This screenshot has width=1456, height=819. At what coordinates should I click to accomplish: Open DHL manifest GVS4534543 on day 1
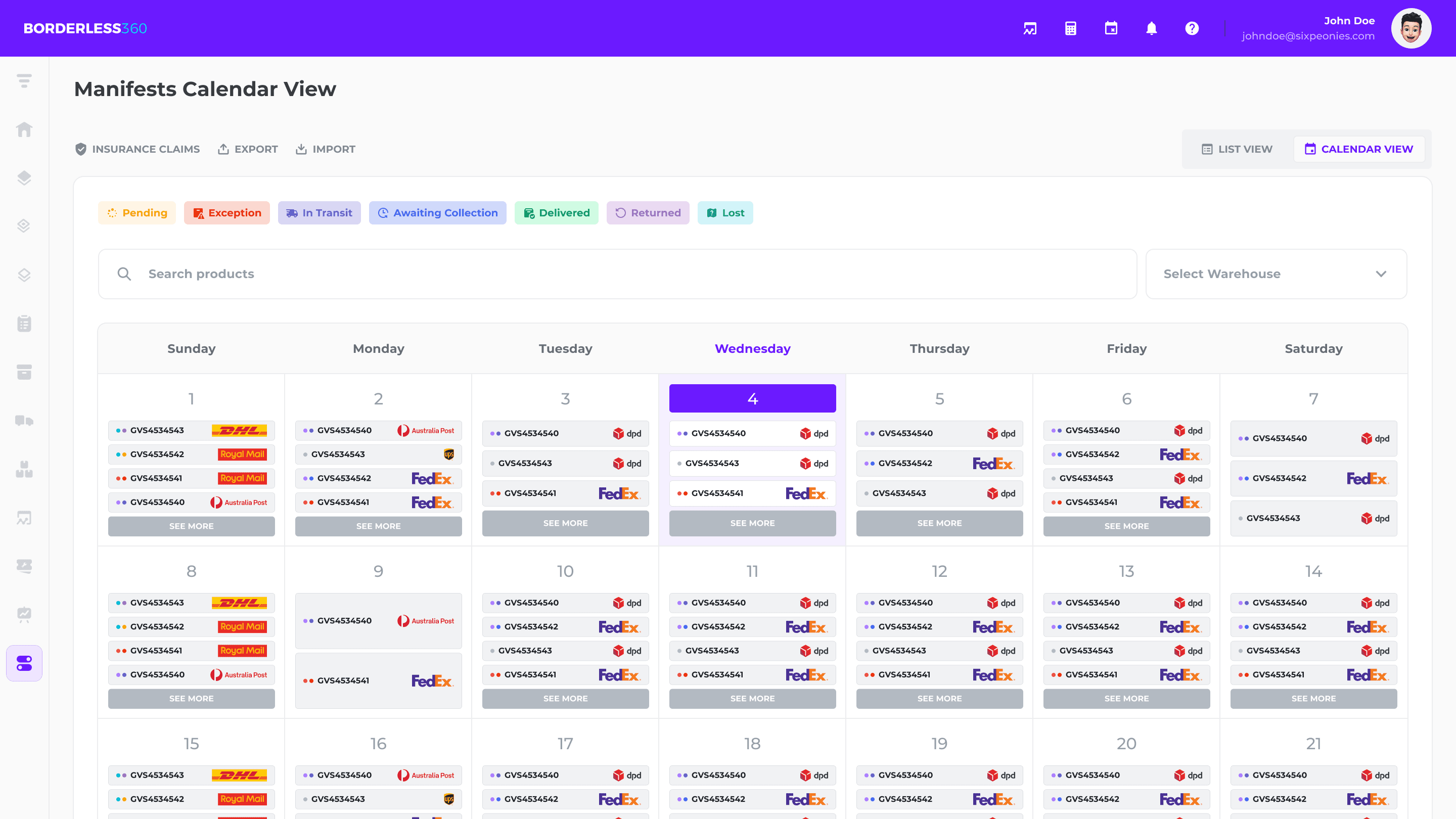point(192,430)
